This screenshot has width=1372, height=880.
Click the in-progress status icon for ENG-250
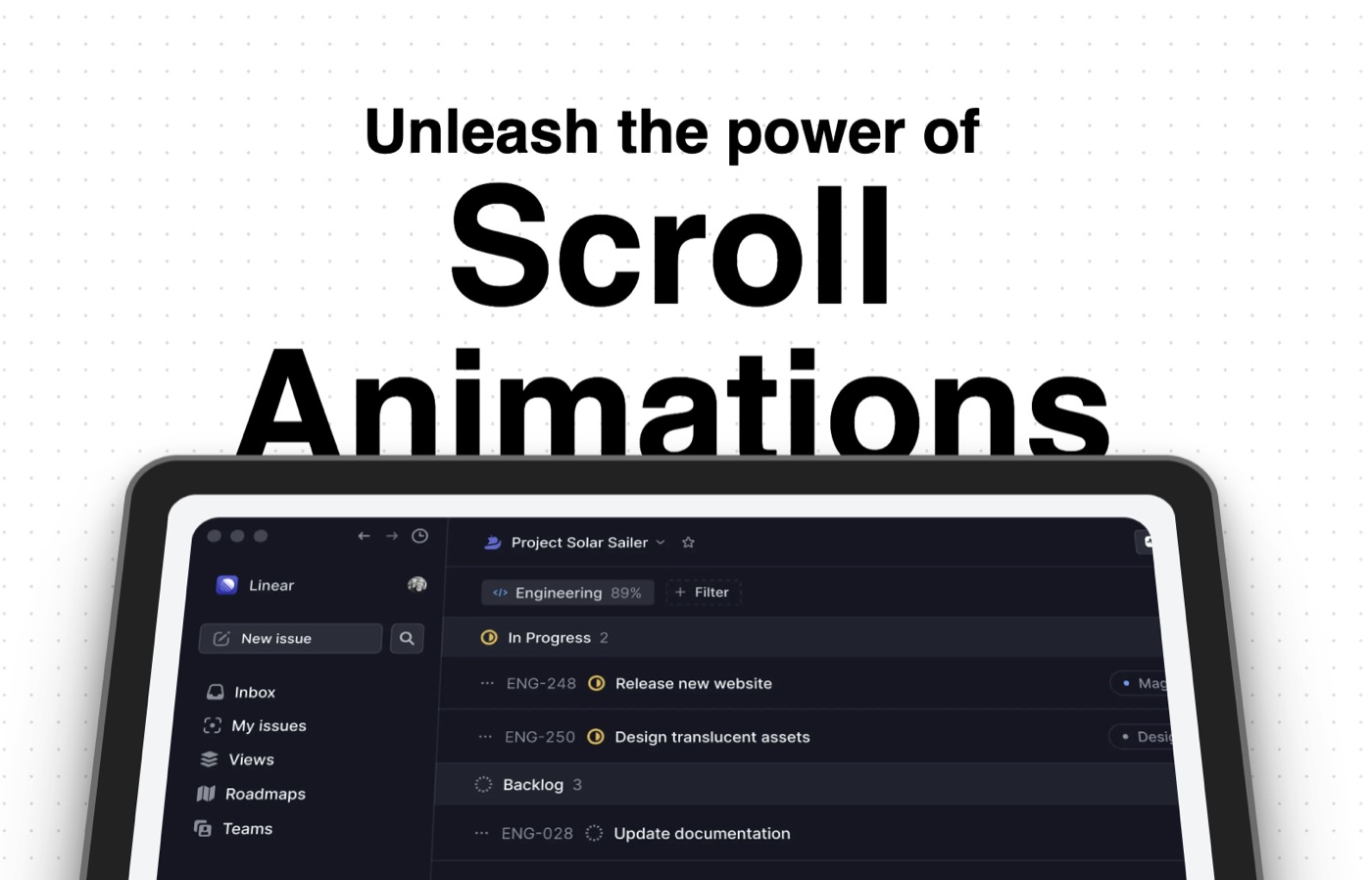click(x=595, y=737)
